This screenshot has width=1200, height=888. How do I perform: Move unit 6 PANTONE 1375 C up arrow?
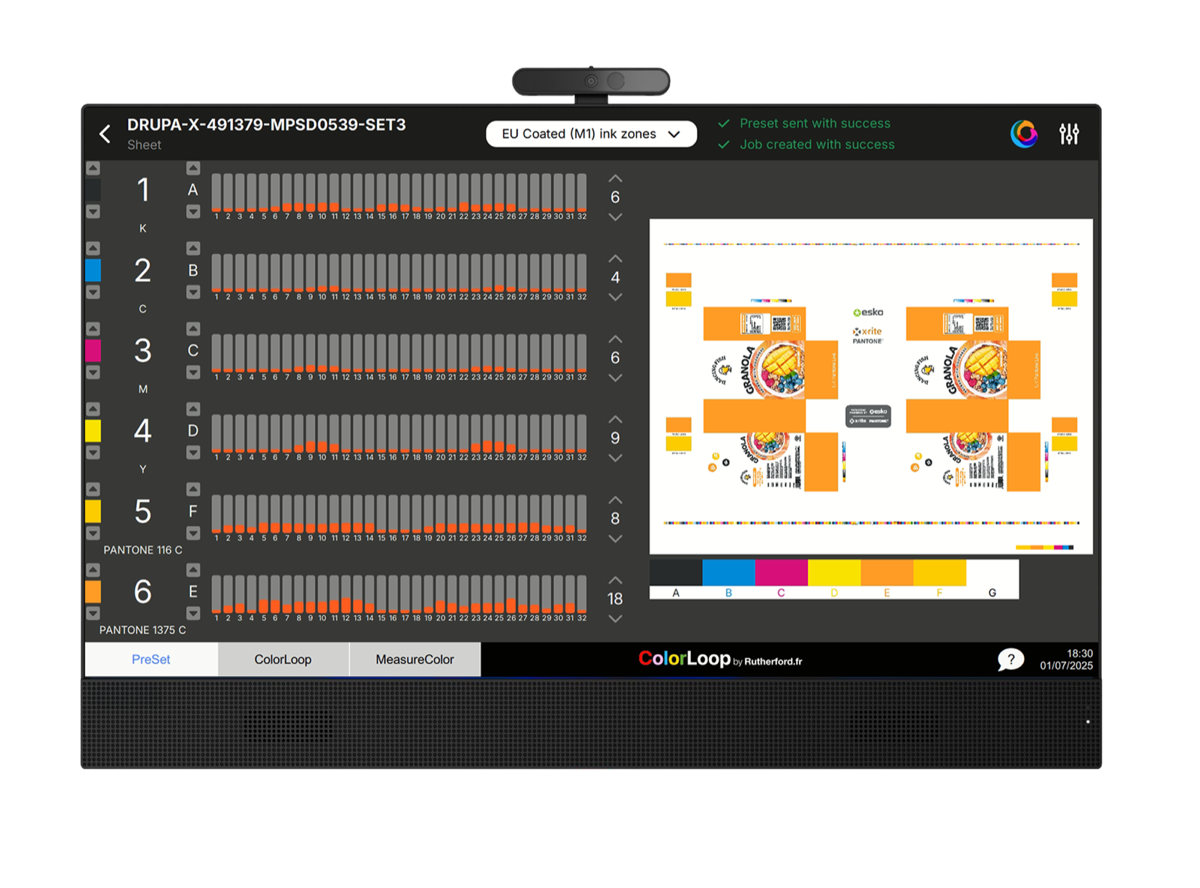point(93,570)
